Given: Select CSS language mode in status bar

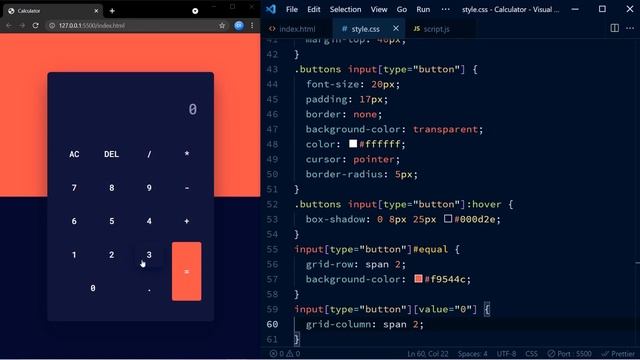Looking at the screenshot, I should coord(531,354).
